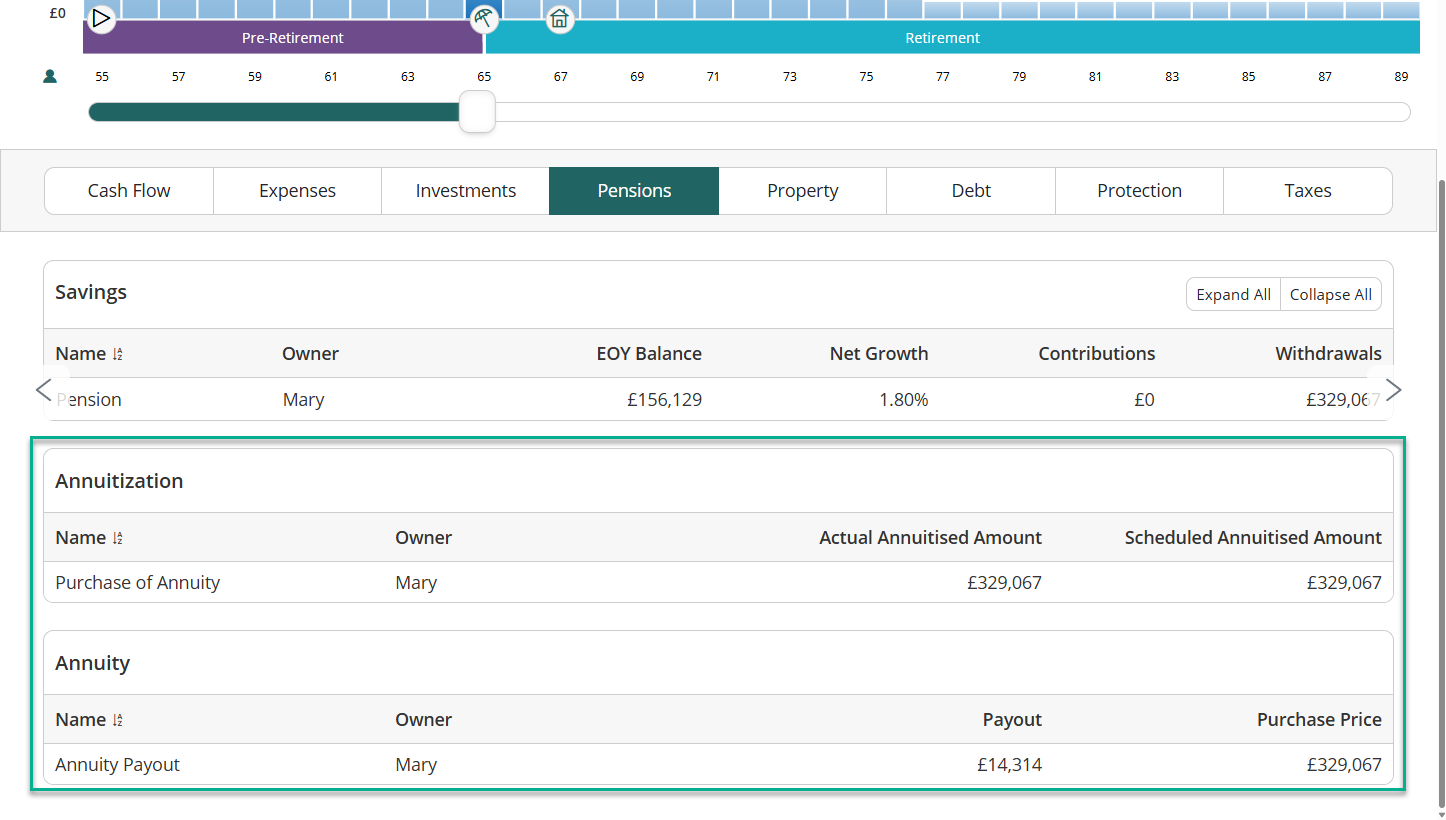Expand all savings rows
The width and height of the screenshot is (1446, 820).
tap(1233, 295)
